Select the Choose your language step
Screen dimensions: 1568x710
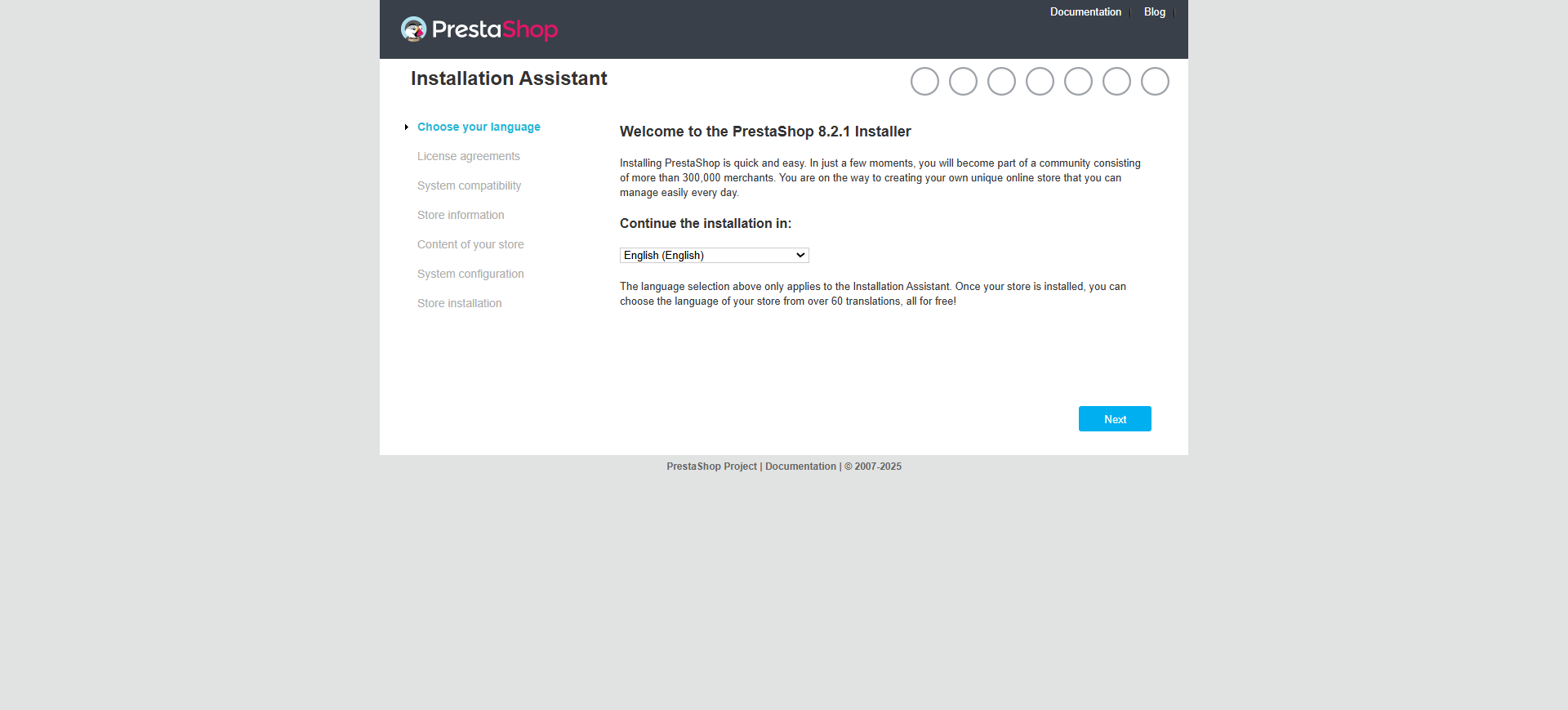click(x=479, y=127)
